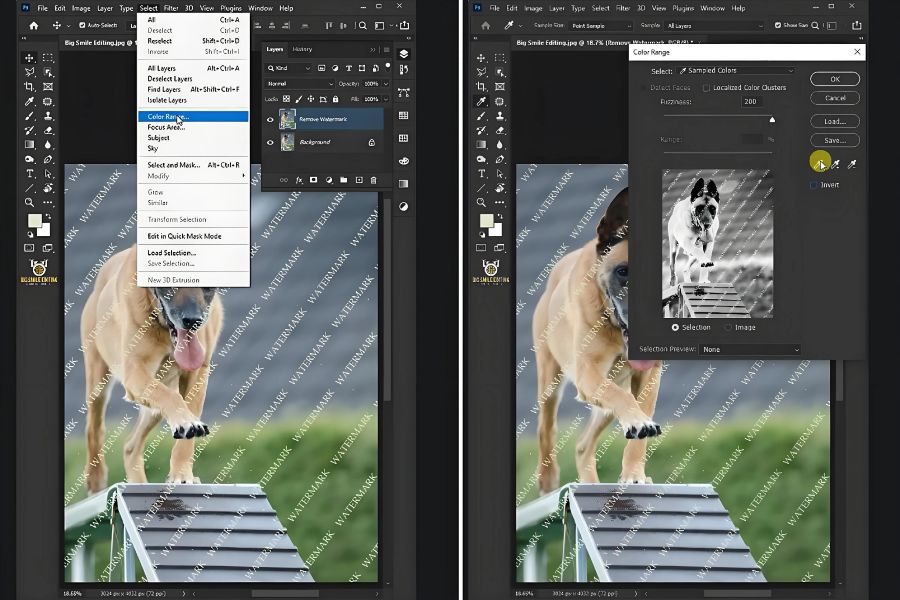
Task: Add a layer mask in the Layers panel
Action: 313,180
